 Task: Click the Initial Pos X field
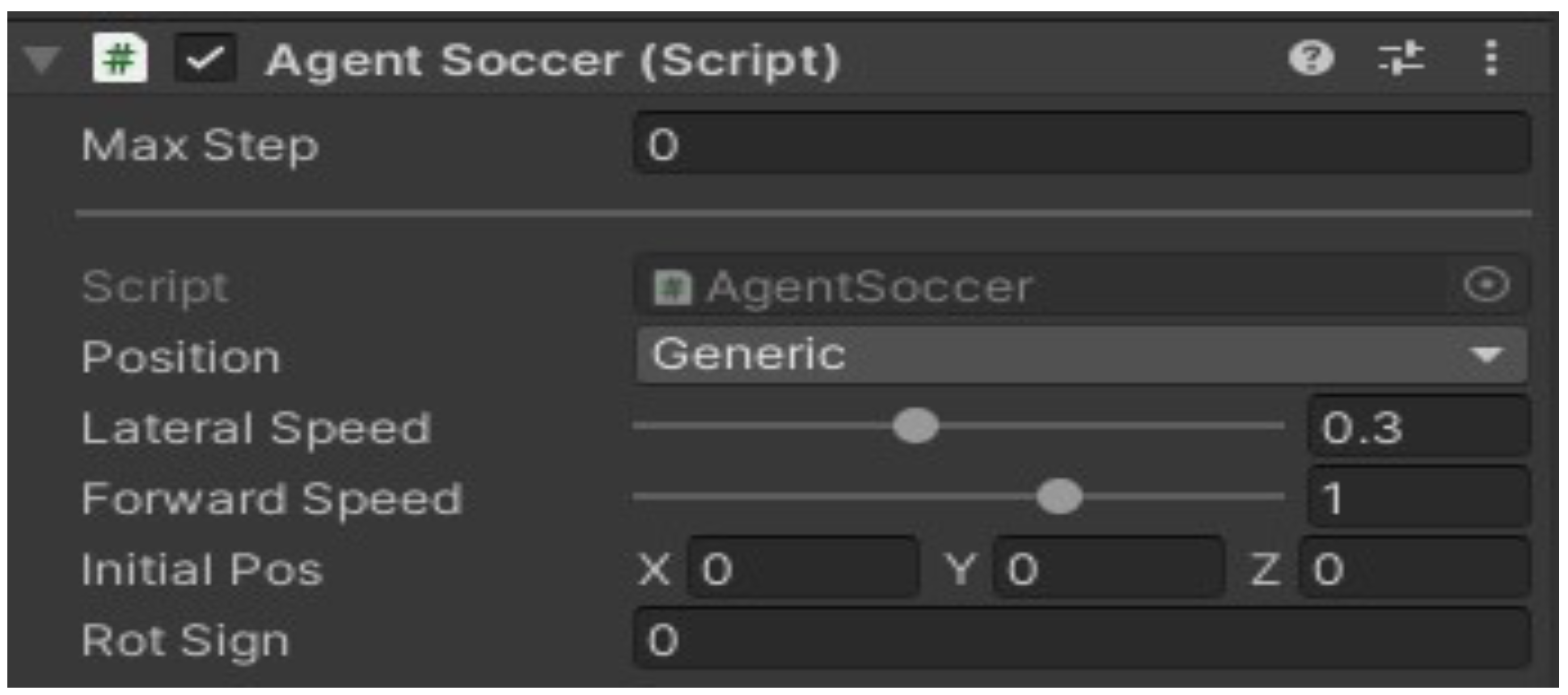[x=802, y=569]
